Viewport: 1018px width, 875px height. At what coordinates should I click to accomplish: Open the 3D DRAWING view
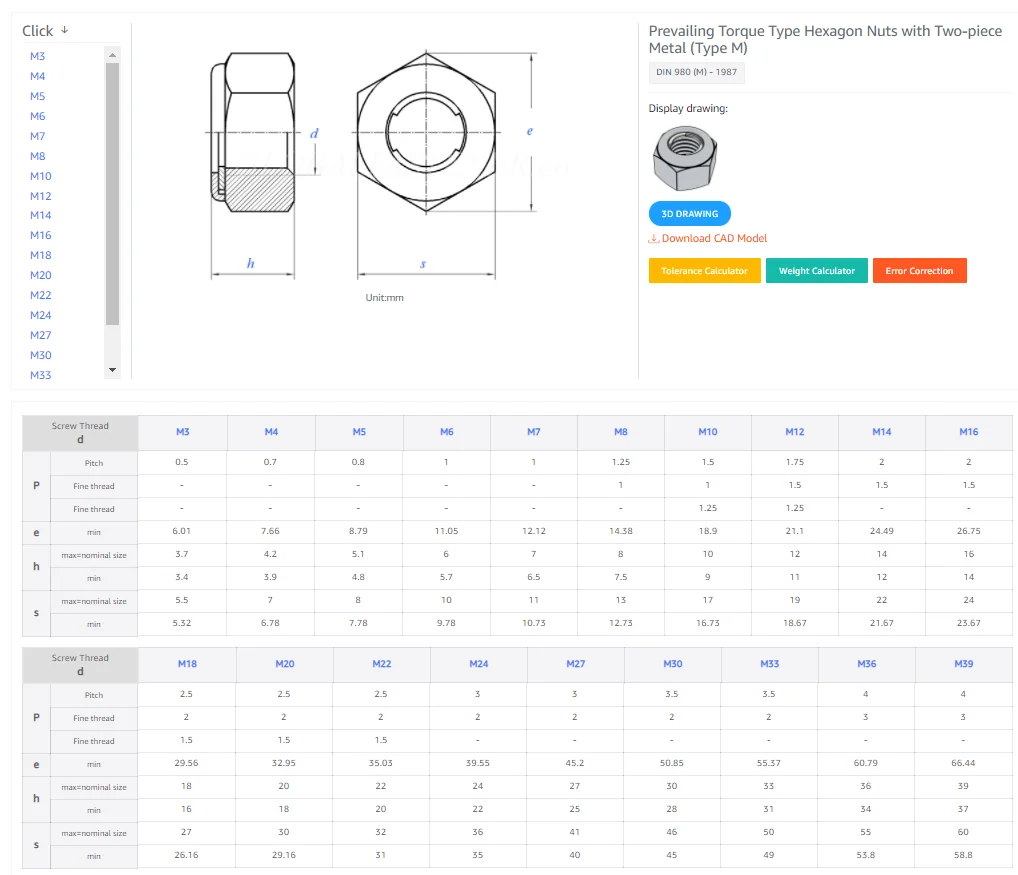(x=689, y=214)
